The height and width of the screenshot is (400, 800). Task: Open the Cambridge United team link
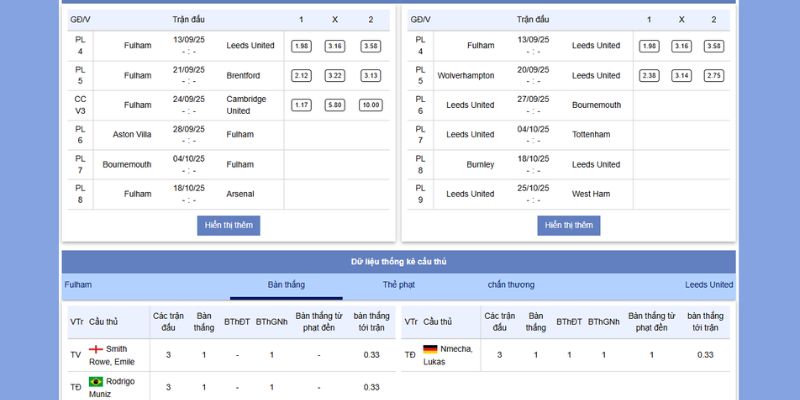(x=246, y=105)
